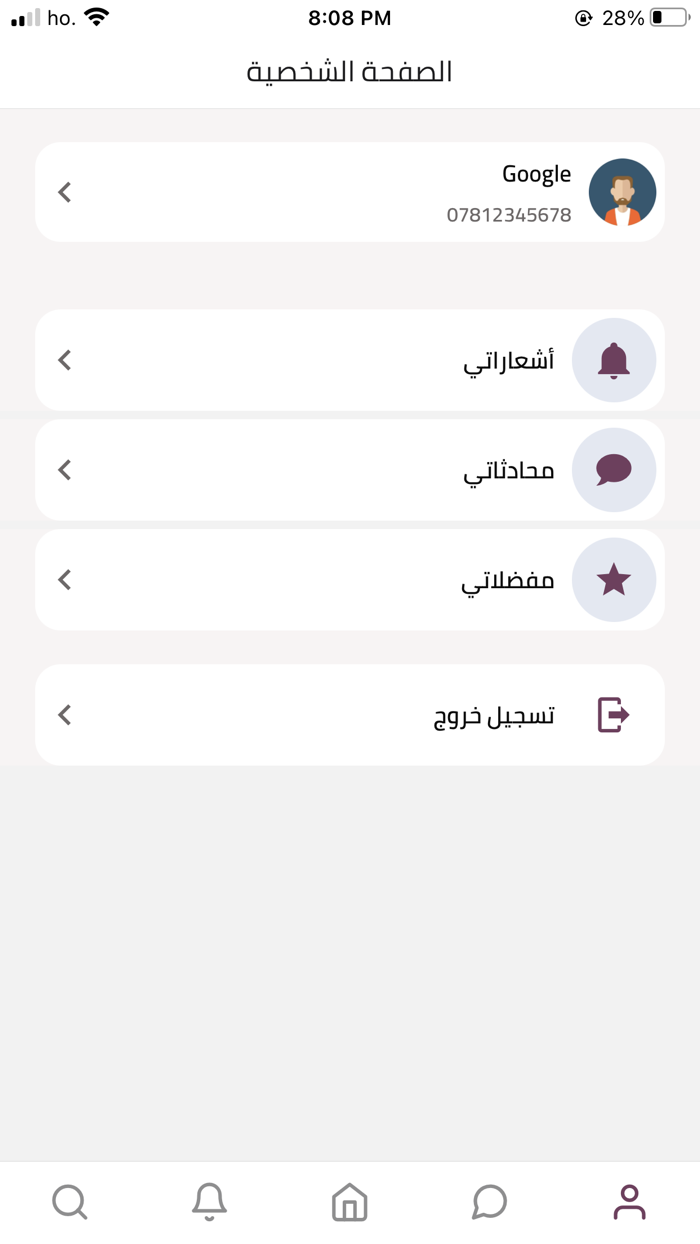700x1244 pixels.
Task: Open the تسجيل خروج row chevron
Action: 64,714
